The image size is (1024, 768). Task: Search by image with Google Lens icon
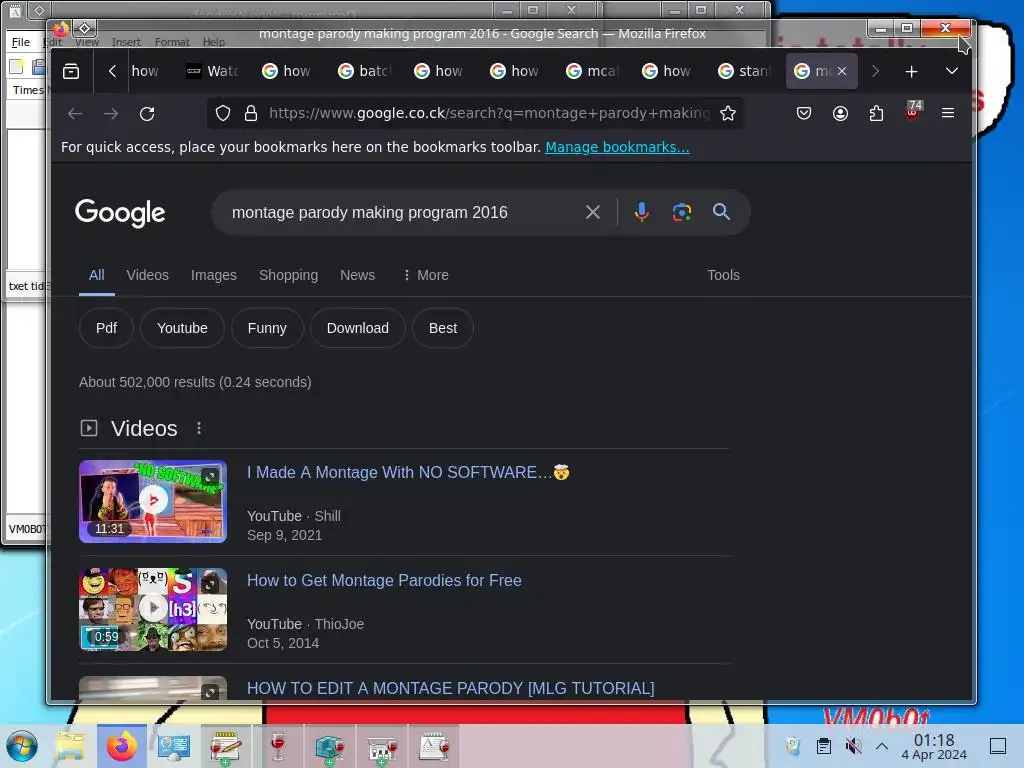681,212
